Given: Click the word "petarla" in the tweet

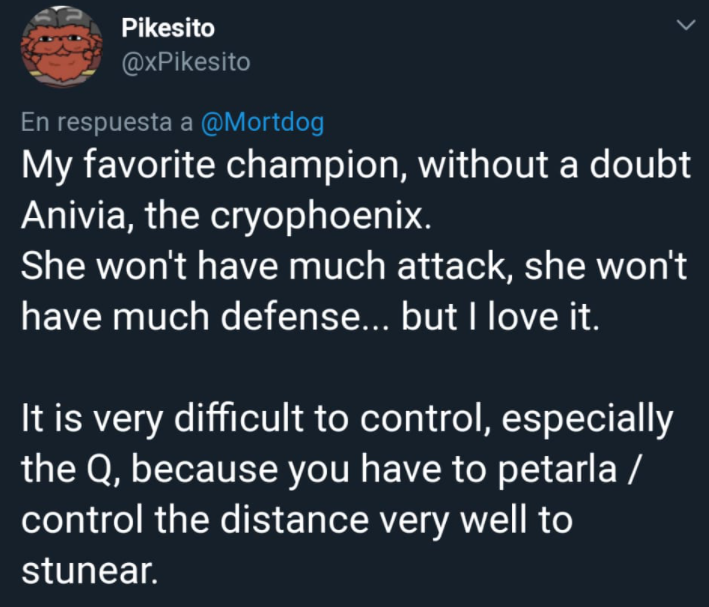Looking at the screenshot, I should click(558, 469).
